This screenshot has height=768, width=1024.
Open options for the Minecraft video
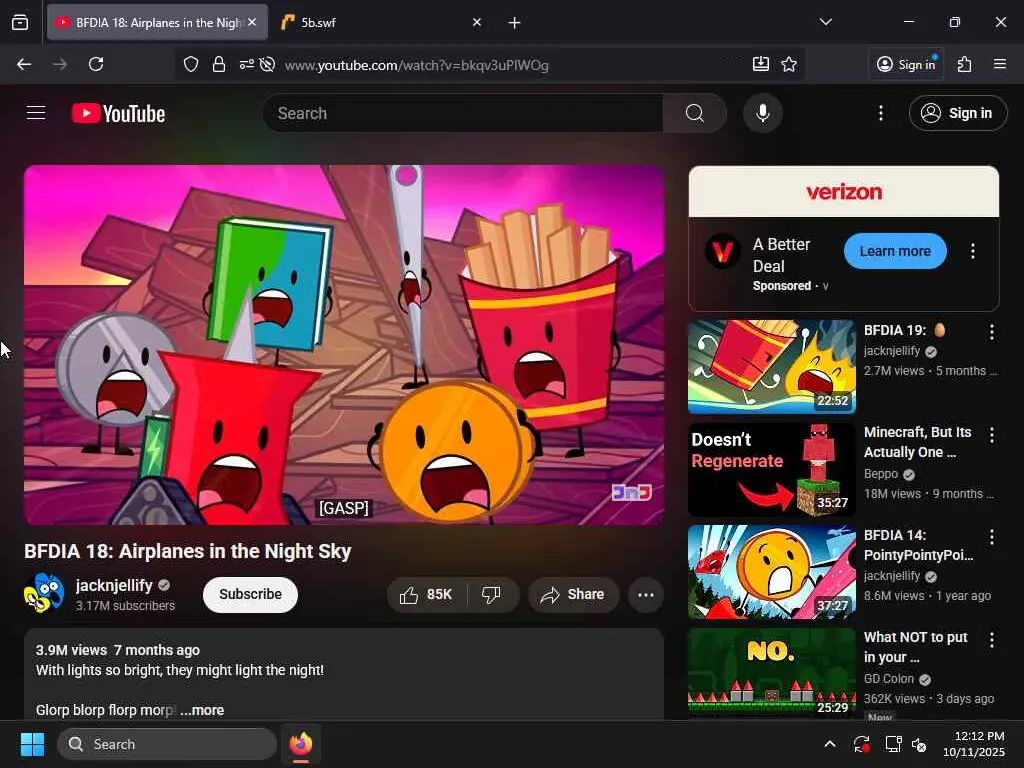coord(991,435)
